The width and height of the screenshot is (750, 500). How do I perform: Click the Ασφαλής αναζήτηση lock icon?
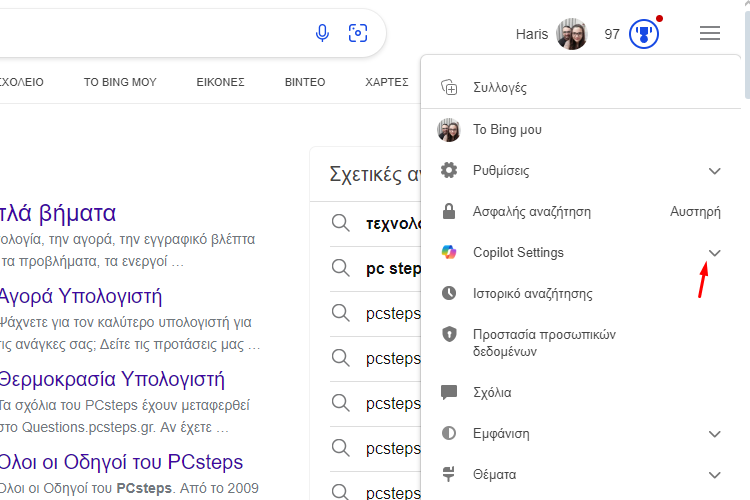449,211
